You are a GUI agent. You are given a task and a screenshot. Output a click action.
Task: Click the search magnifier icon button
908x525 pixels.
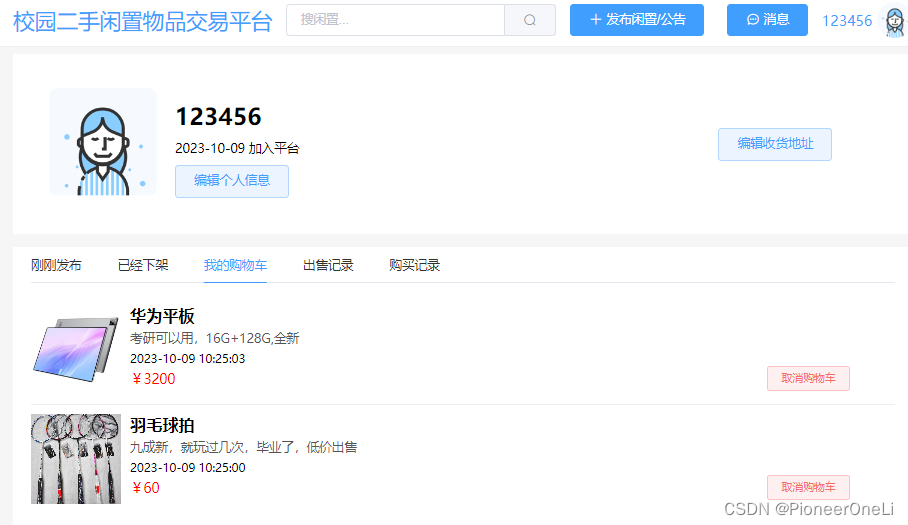[x=530, y=20]
